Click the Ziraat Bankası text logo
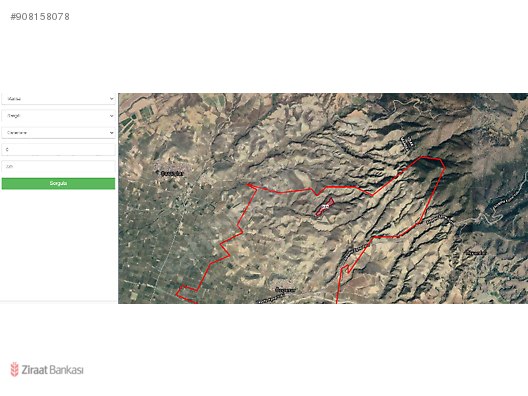This screenshot has width=528, height=396. point(52,370)
